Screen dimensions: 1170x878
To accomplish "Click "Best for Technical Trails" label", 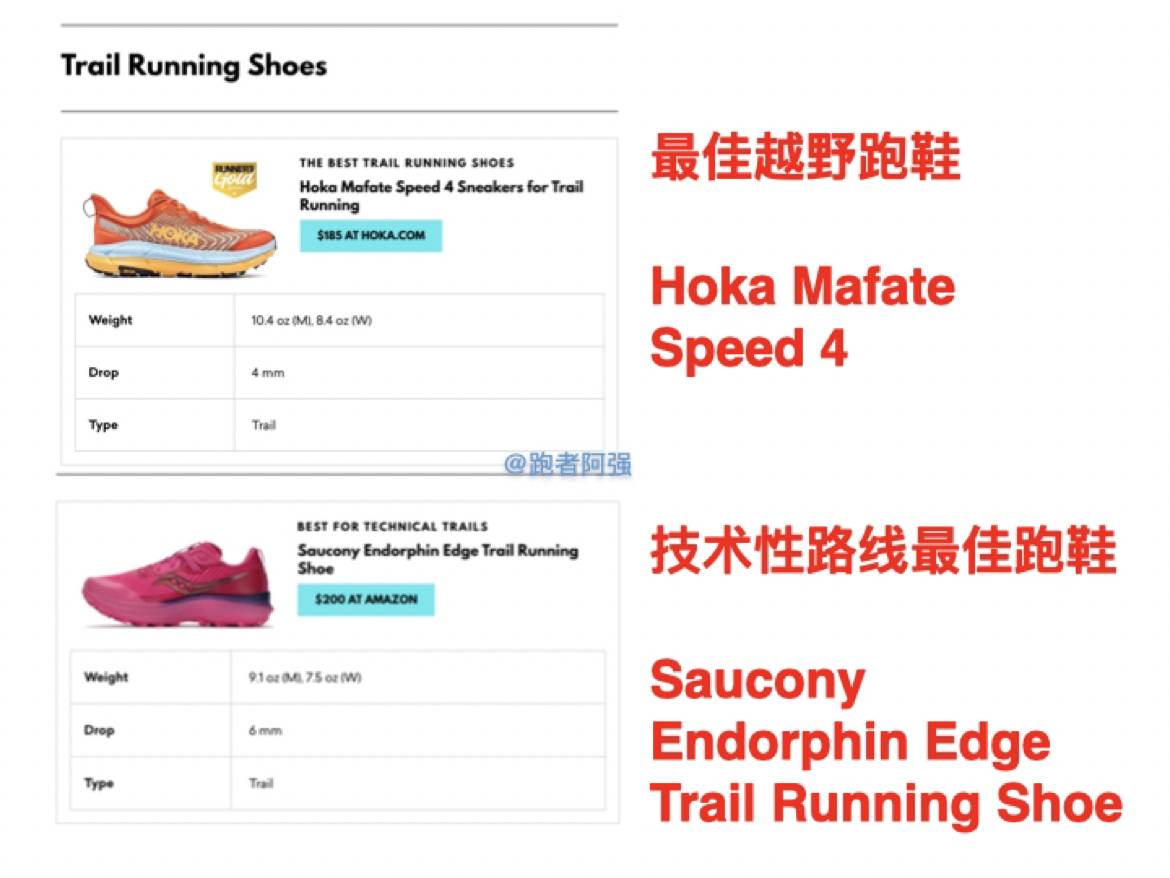I will coord(392,526).
